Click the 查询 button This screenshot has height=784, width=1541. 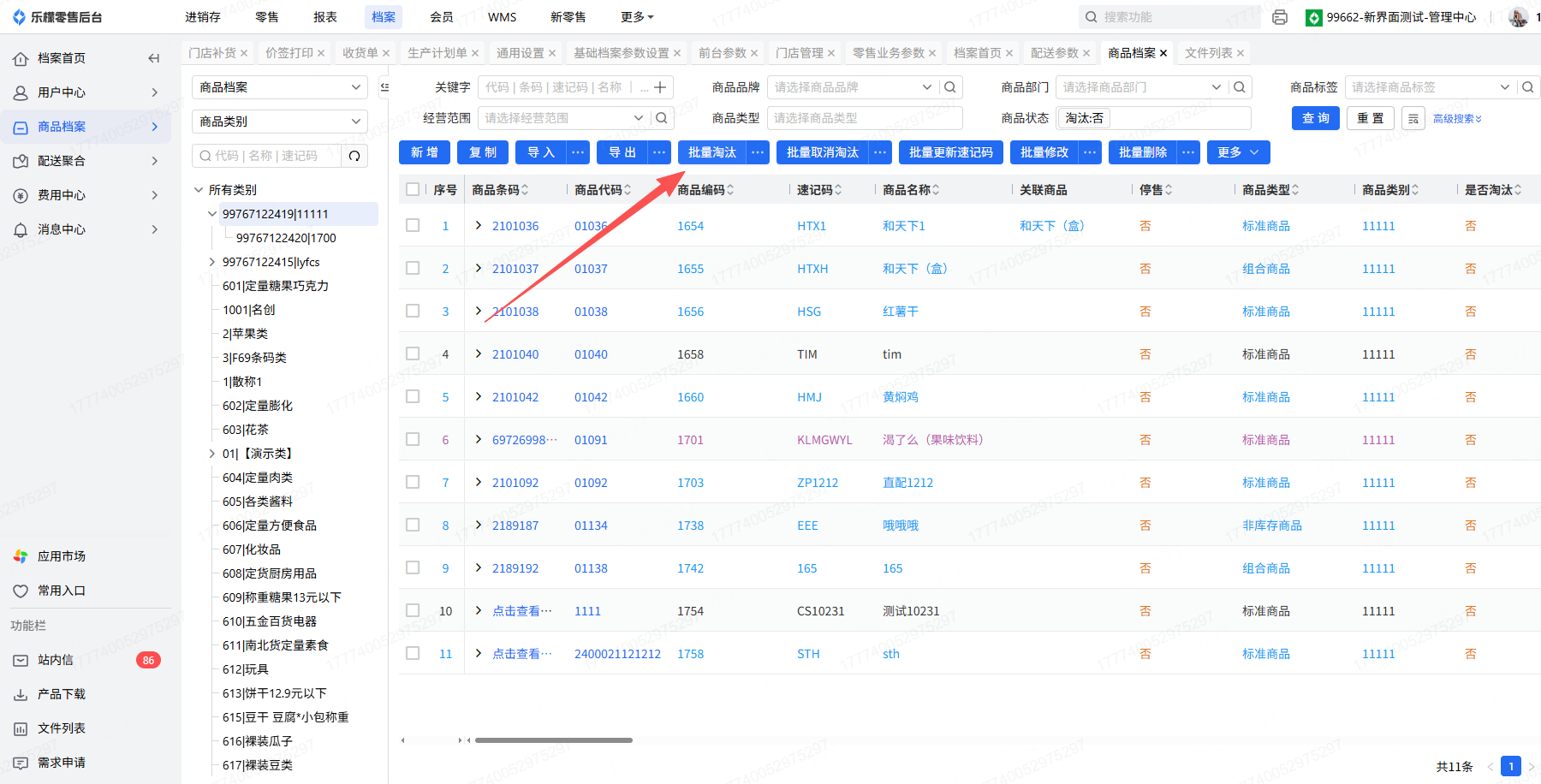tap(1316, 118)
